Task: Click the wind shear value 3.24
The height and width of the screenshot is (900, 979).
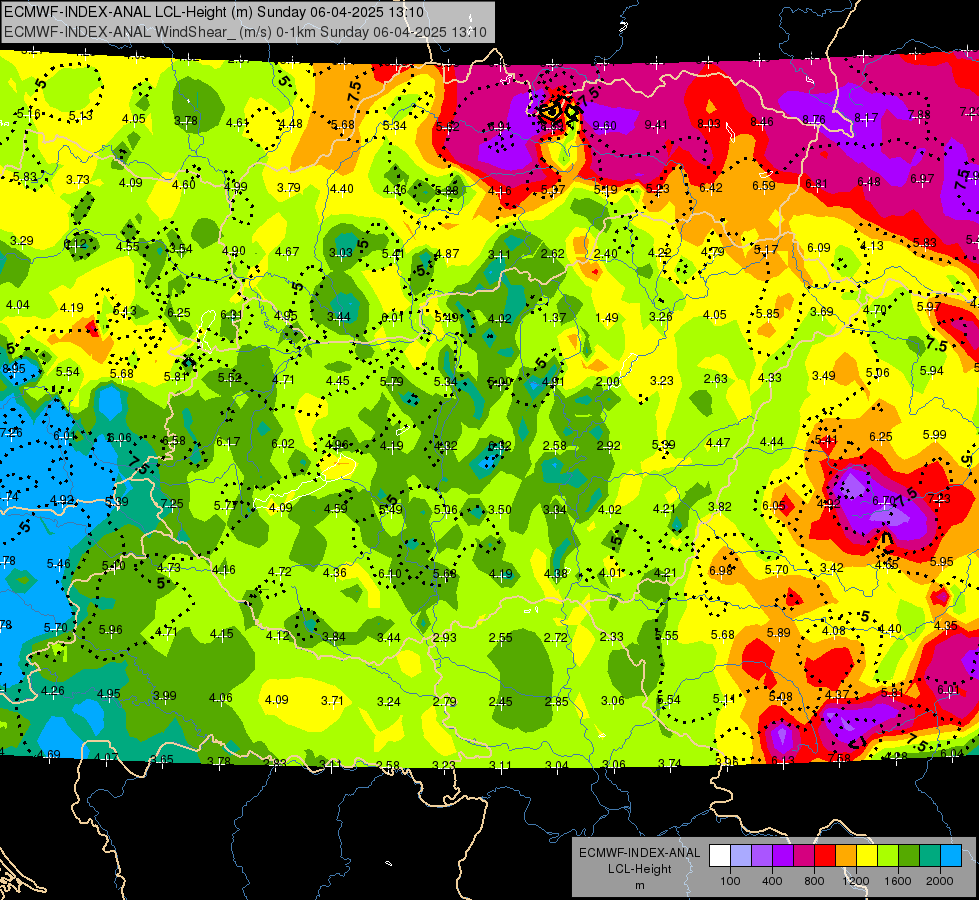Action: pyautogui.click(x=388, y=701)
